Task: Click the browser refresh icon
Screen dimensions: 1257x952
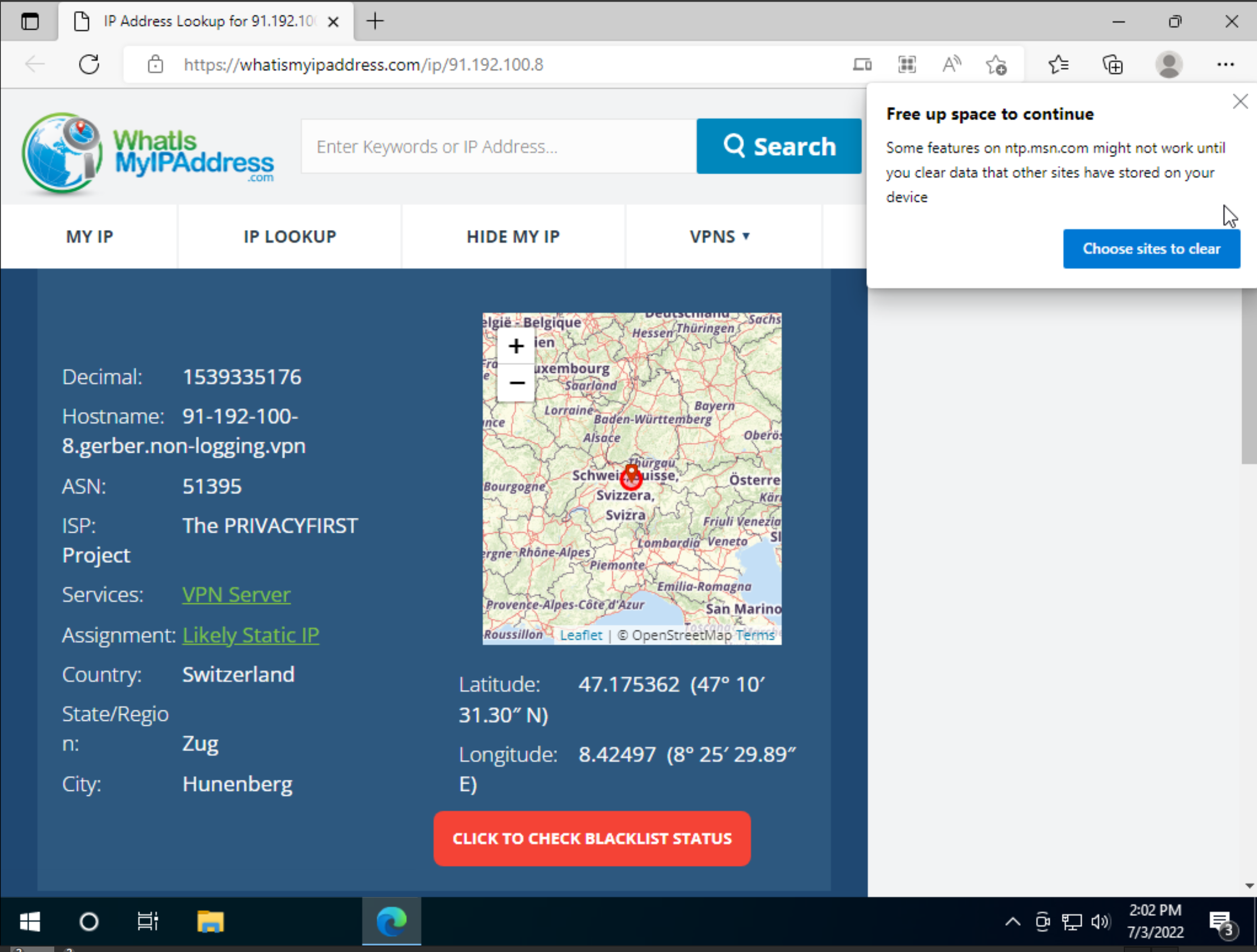Action: tap(89, 64)
